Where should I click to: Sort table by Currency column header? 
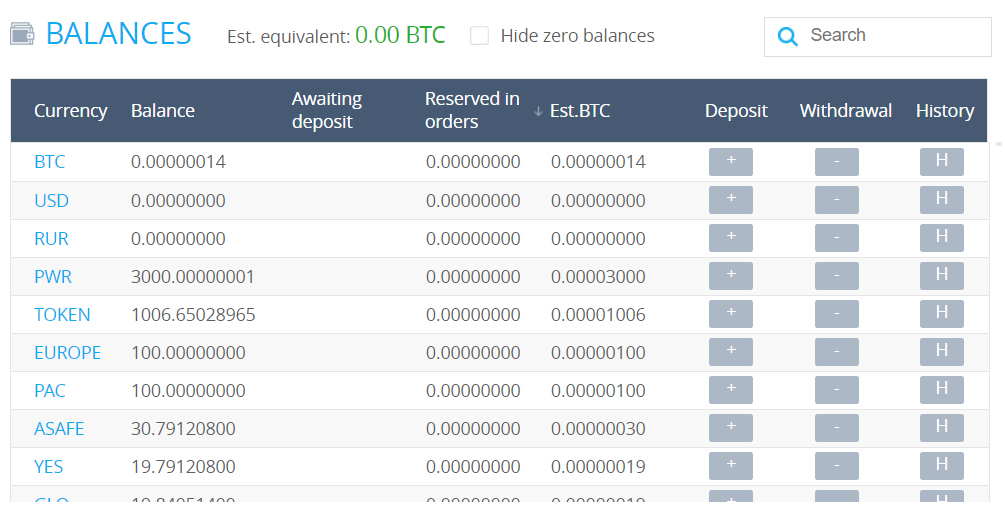click(x=70, y=111)
